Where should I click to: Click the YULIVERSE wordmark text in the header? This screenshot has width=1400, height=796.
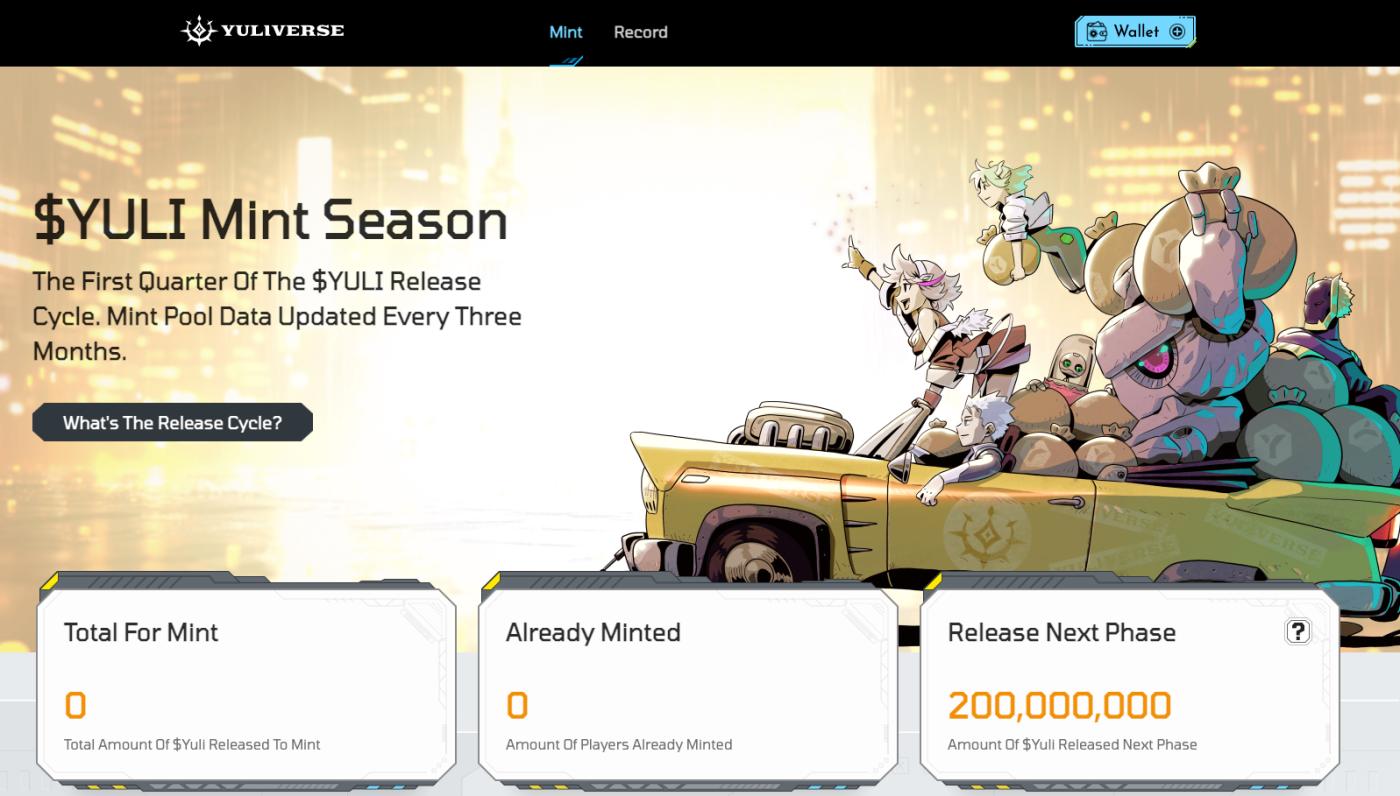pos(283,31)
